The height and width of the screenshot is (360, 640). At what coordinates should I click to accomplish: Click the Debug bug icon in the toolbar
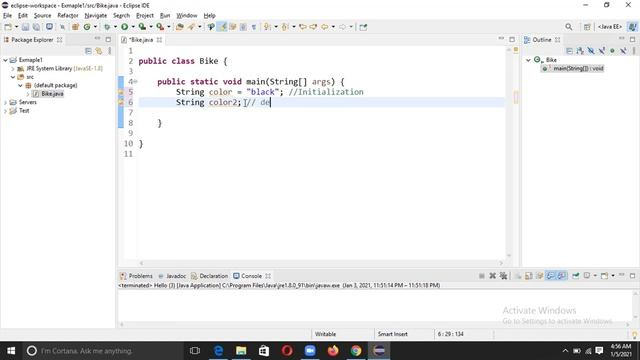107,27
